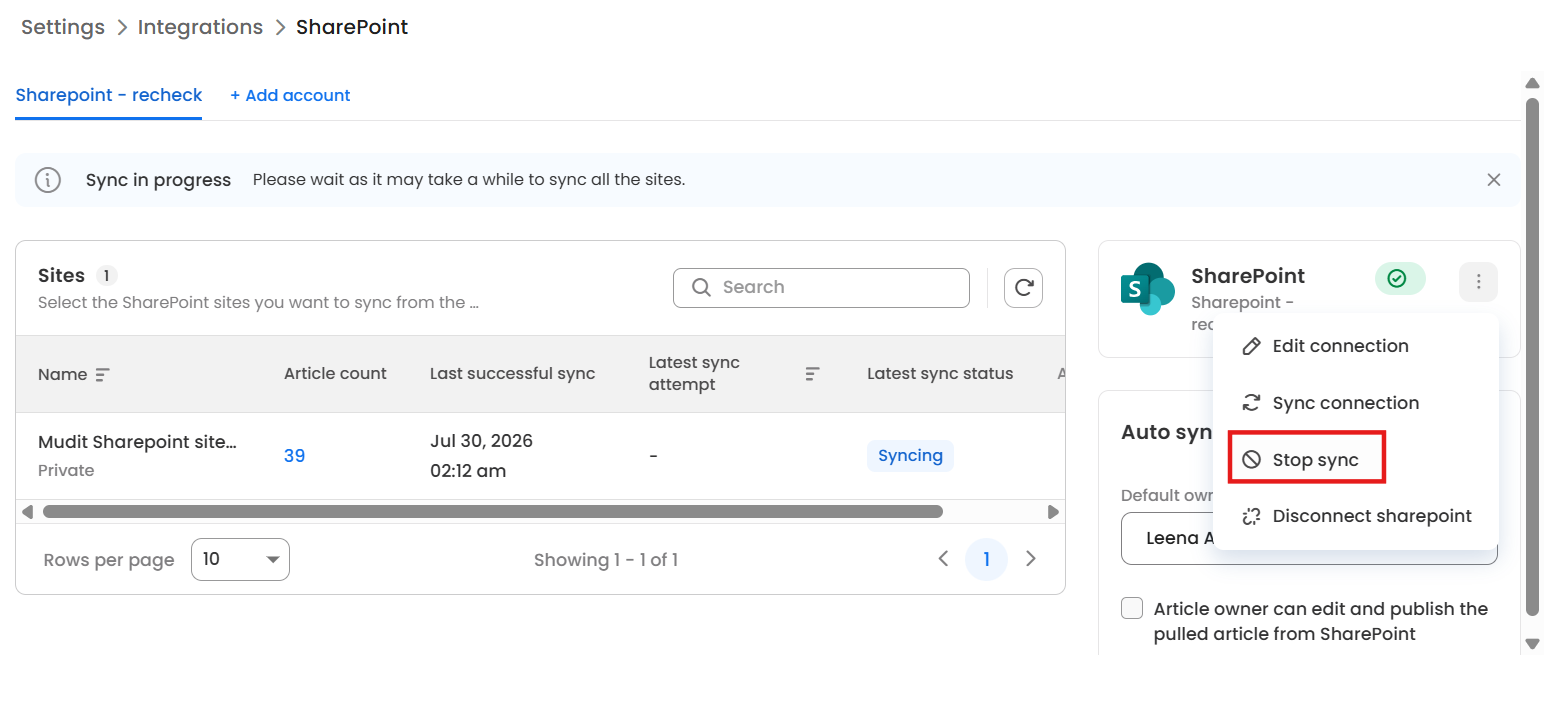Open the three-dot menu on the SharePoint card

1478,282
